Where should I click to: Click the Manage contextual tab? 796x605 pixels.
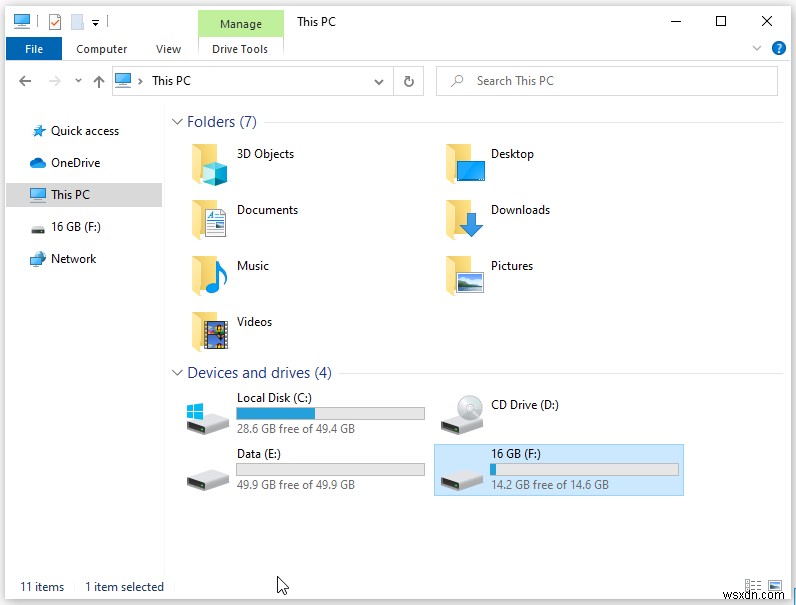click(241, 24)
